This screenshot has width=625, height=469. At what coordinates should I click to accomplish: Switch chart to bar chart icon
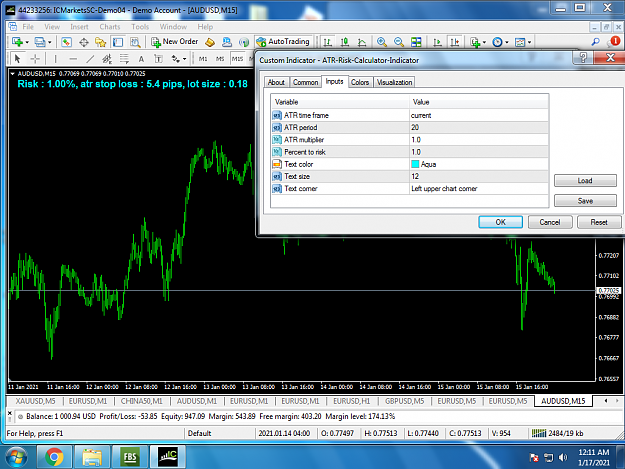coord(328,42)
